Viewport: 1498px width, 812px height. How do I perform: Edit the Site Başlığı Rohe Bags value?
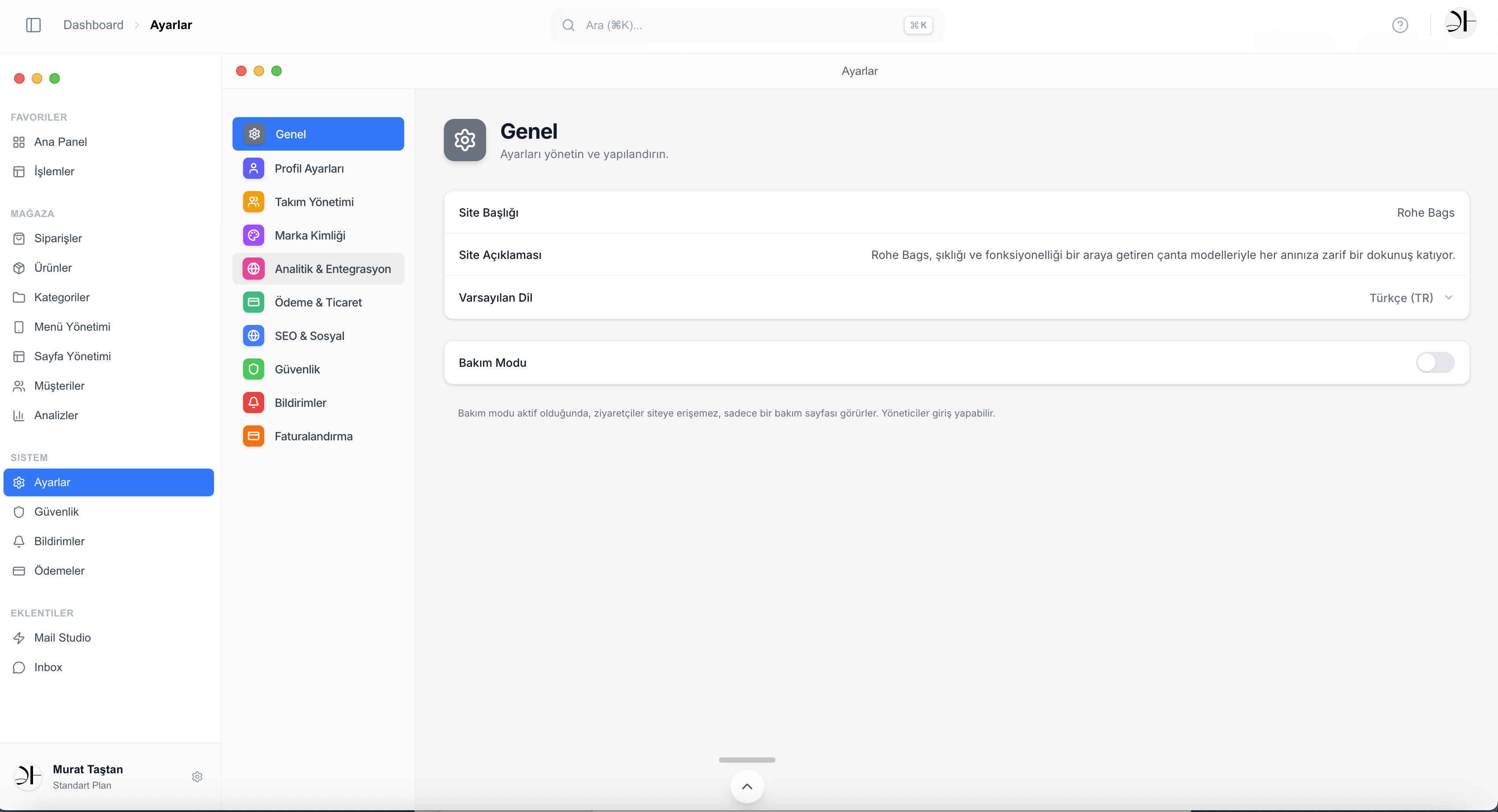coord(1425,213)
